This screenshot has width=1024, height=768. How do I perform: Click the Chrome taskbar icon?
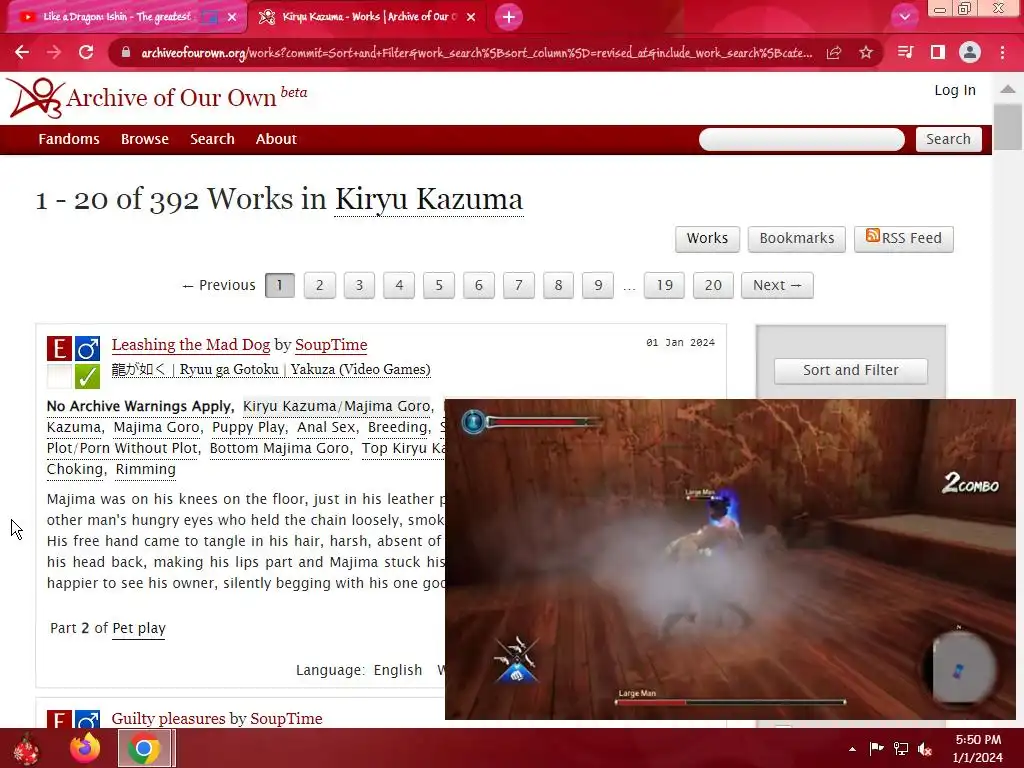144,748
